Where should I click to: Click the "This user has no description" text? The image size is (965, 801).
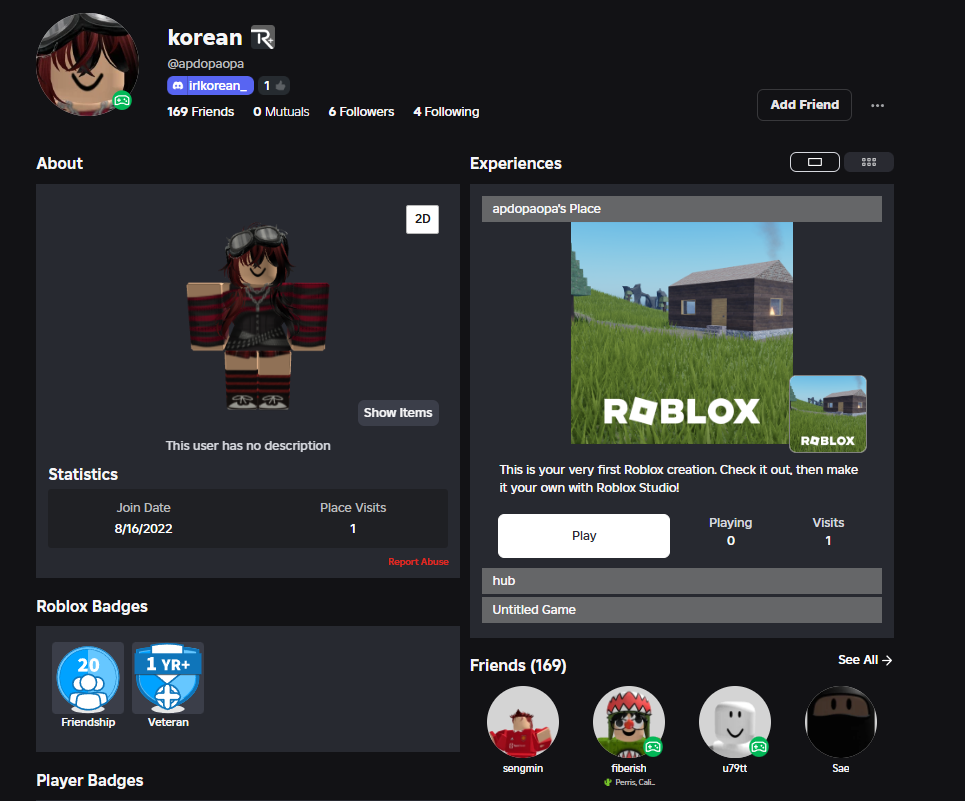[248, 445]
